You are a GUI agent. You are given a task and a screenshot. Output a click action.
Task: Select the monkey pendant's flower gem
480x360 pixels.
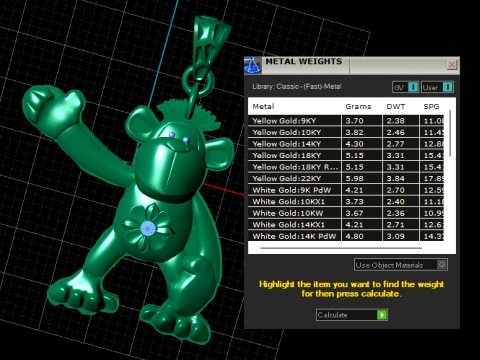point(148,228)
